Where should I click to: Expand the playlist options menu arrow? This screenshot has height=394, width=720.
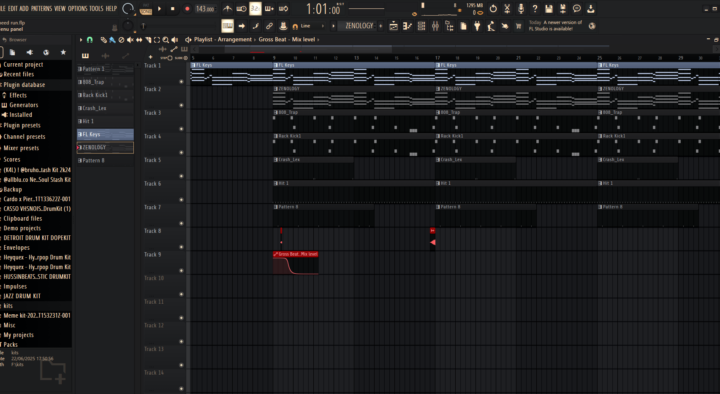click(x=81, y=40)
